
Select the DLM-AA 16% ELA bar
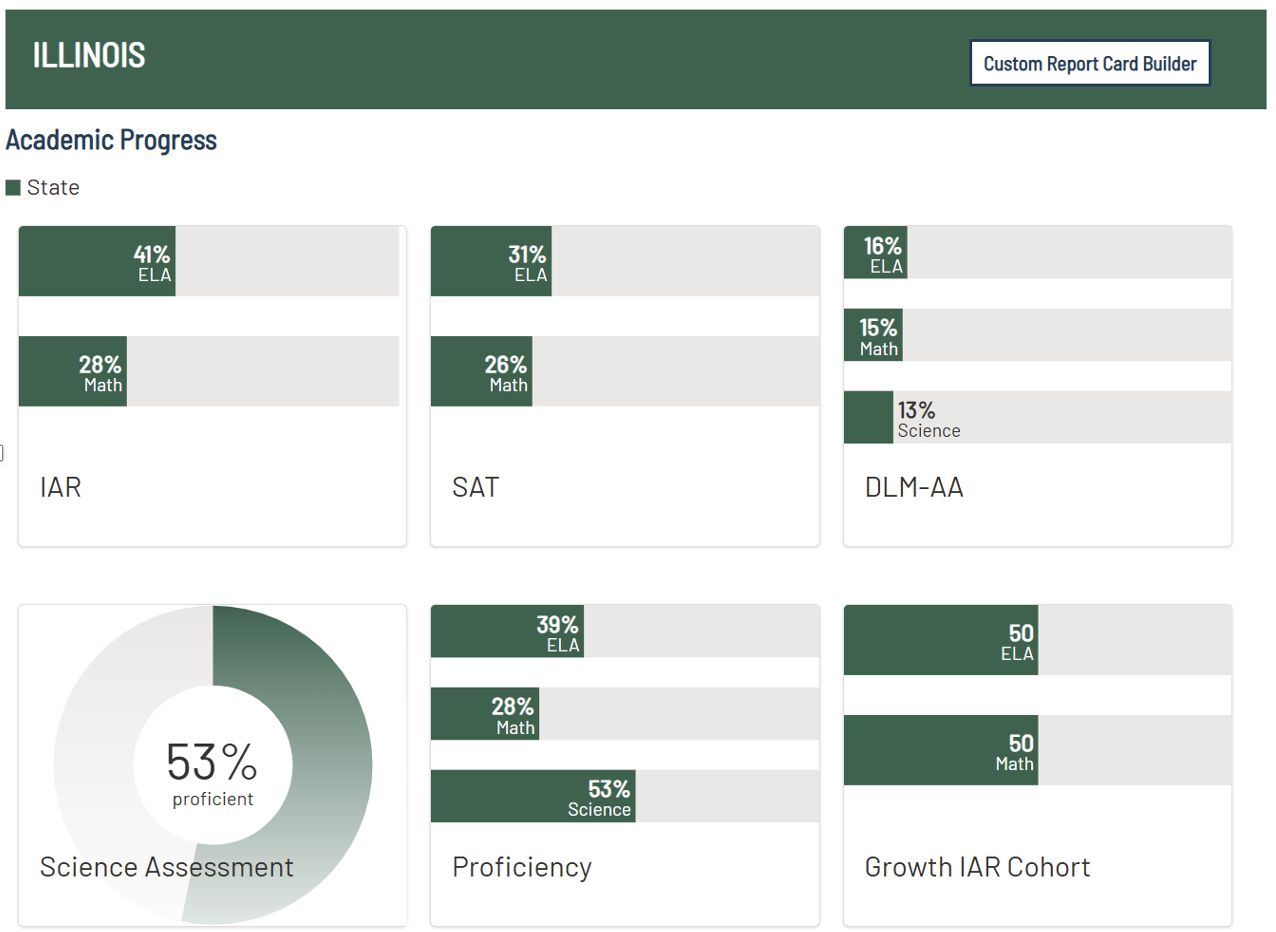(875, 253)
